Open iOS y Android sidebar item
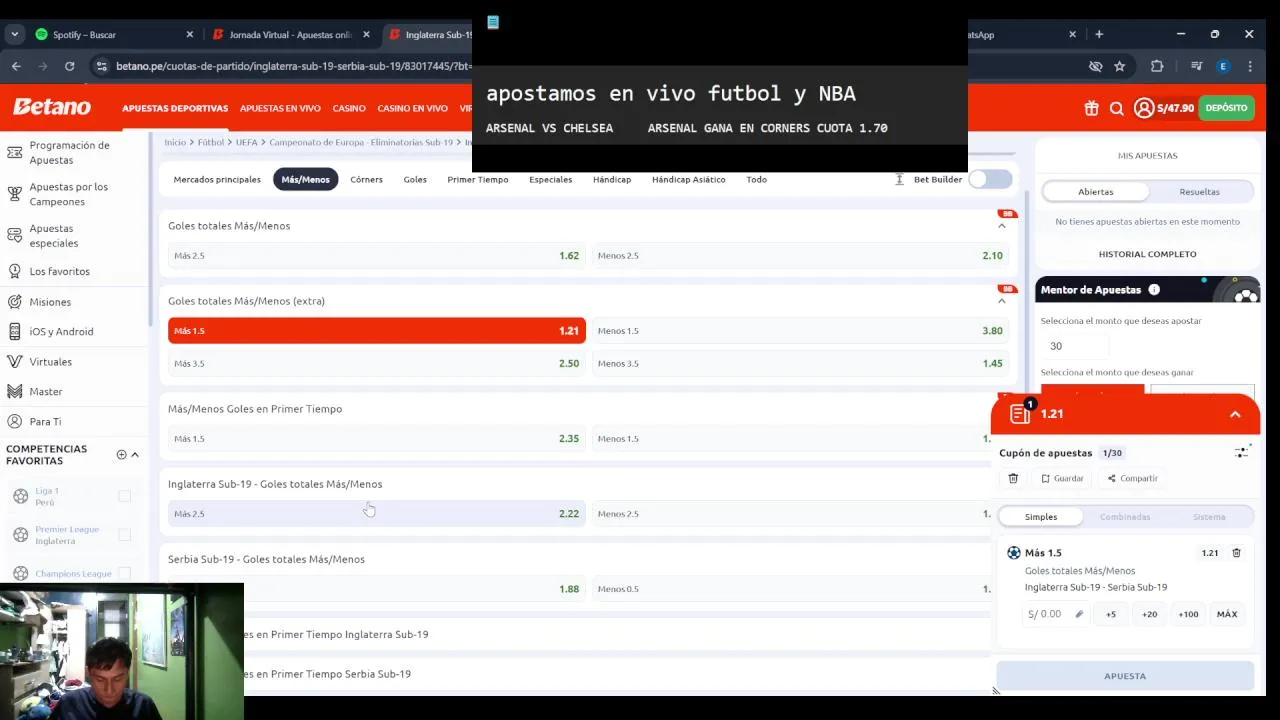The image size is (1280, 720). pyautogui.click(x=61, y=331)
